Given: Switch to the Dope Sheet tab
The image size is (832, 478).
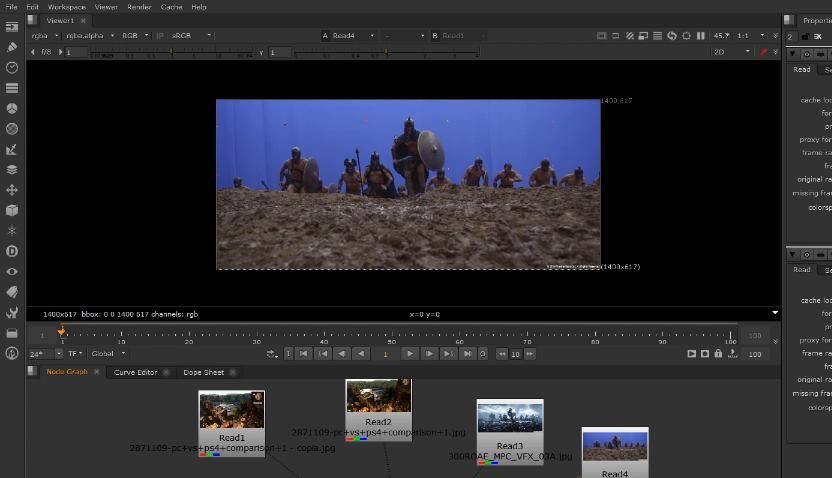Looking at the screenshot, I should [203, 372].
